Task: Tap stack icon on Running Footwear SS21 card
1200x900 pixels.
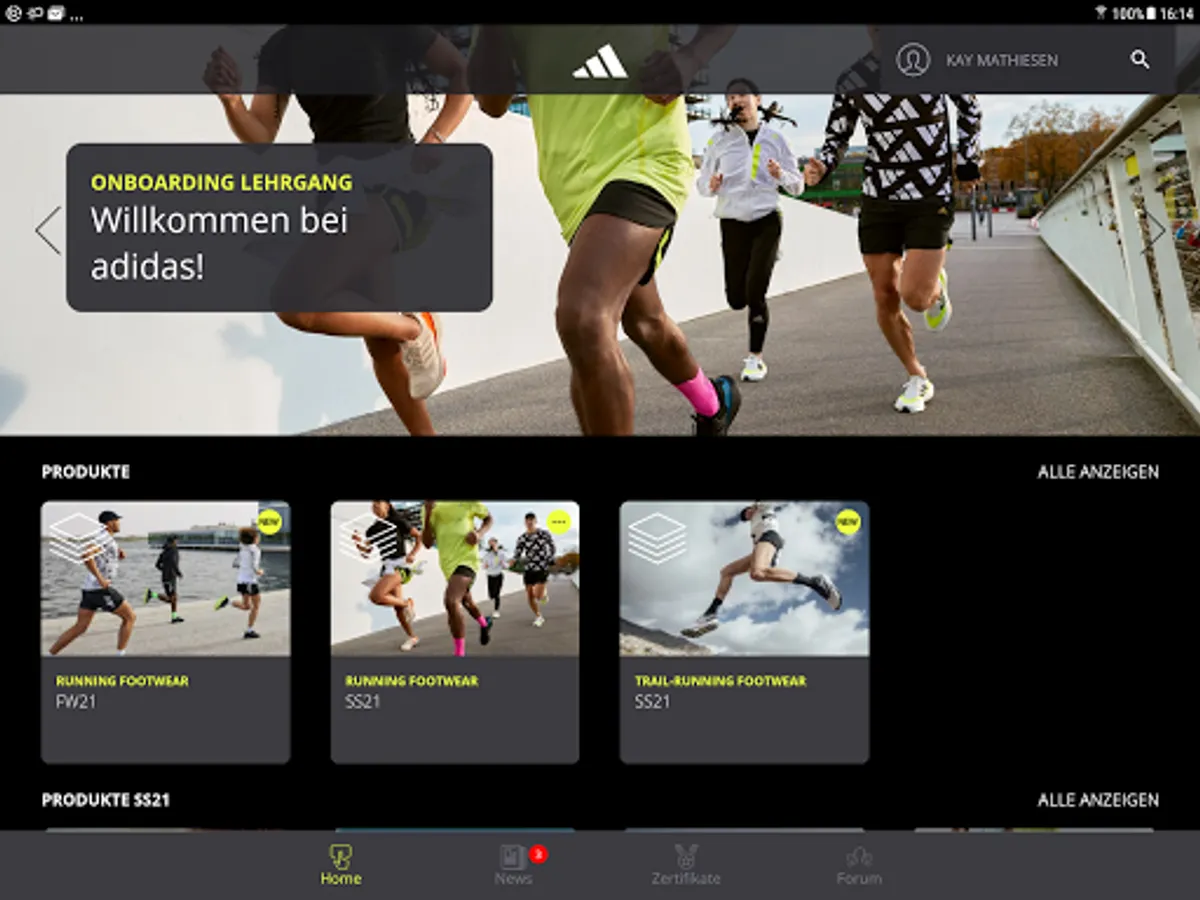Action: click(x=367, y=538)
